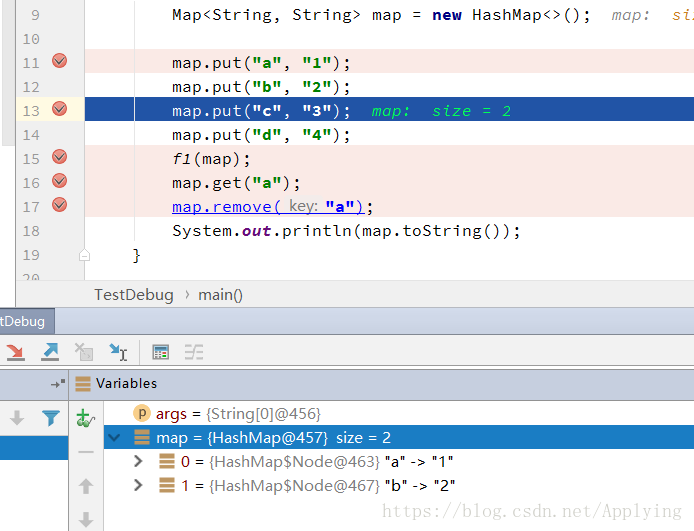Click the Trace Current Stream Chain icon
This screenshot has height=531, width=694.
click(x=194, y=352)
